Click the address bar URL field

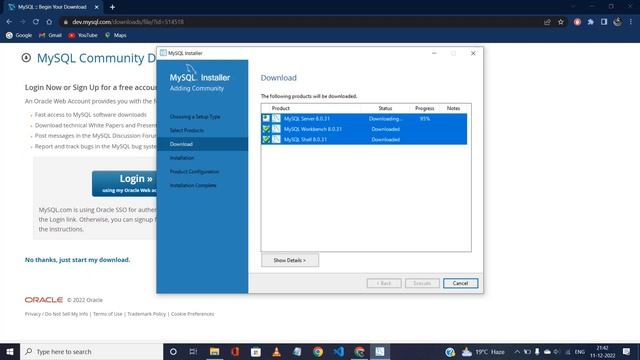click(x=302, y=22)
